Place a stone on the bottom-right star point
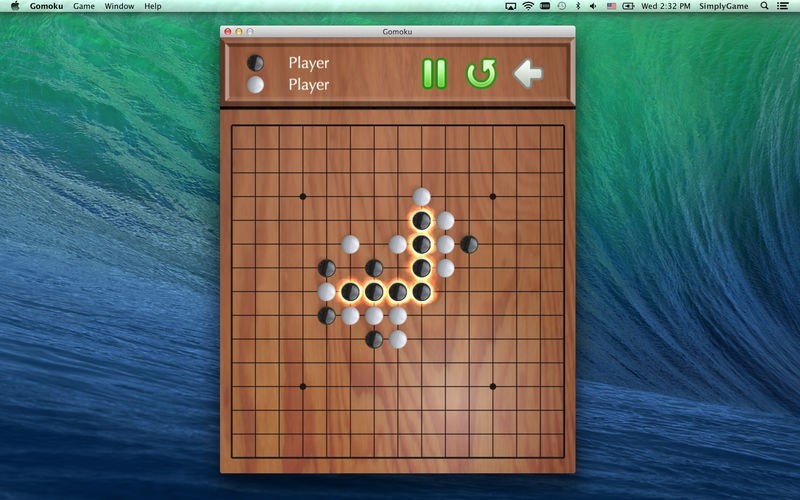 click(493, 386)
